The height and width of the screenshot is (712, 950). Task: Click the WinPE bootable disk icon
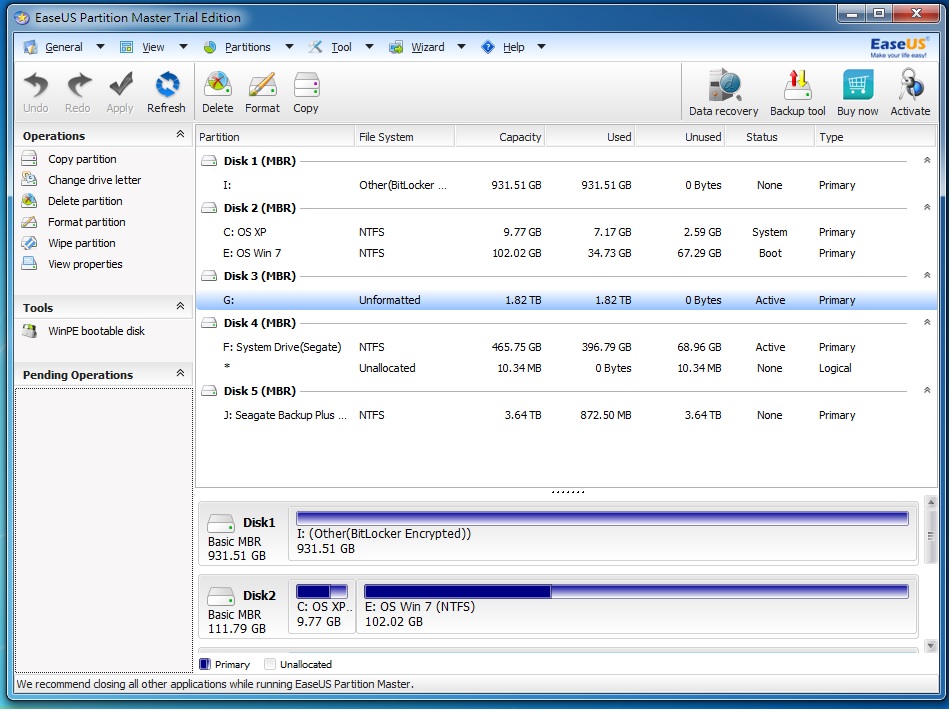(29, 331)
